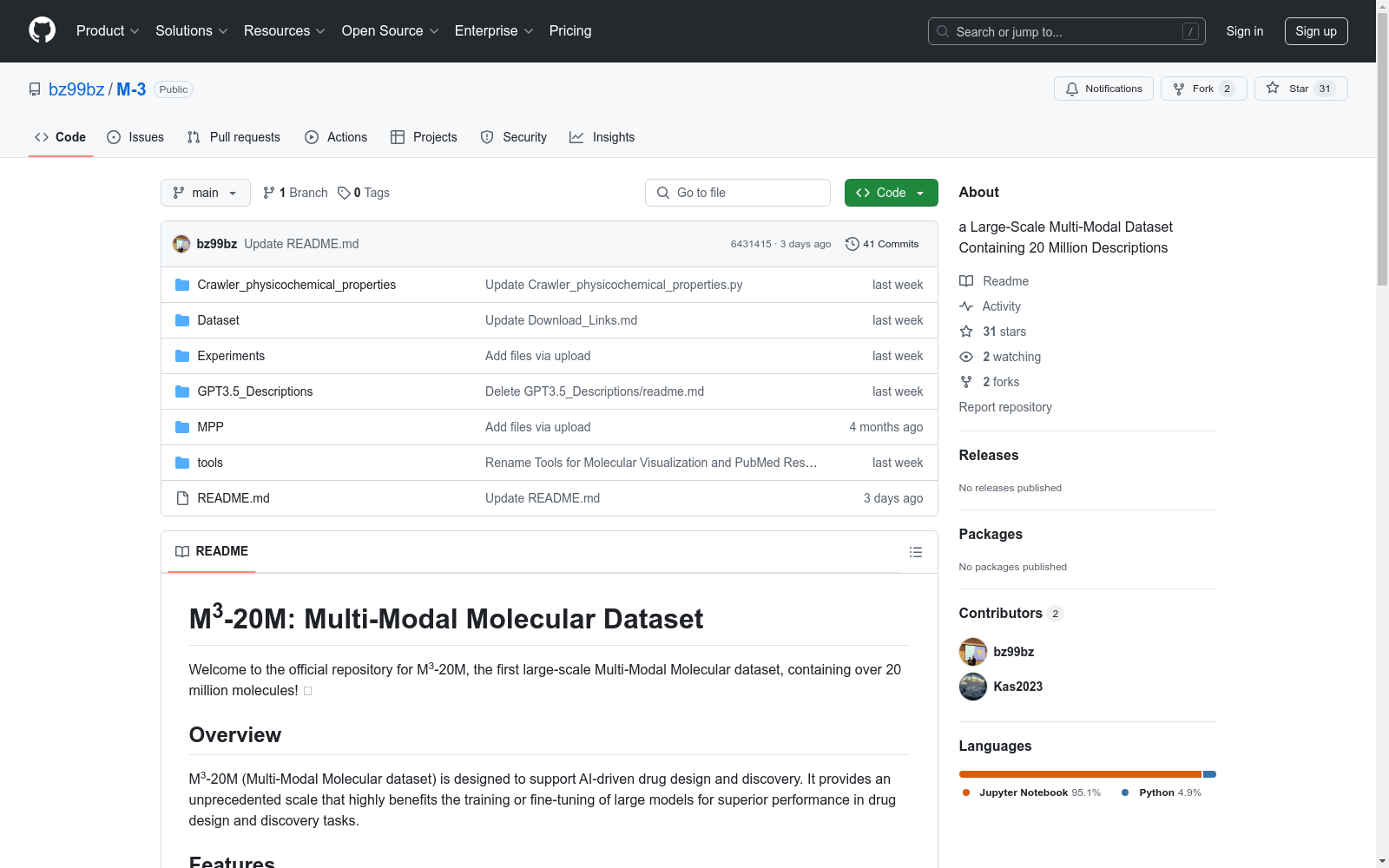The image size is (1389, 868).
Task: Click the tag icon beside 0 Tags
Action: click(x=344, y=193)
